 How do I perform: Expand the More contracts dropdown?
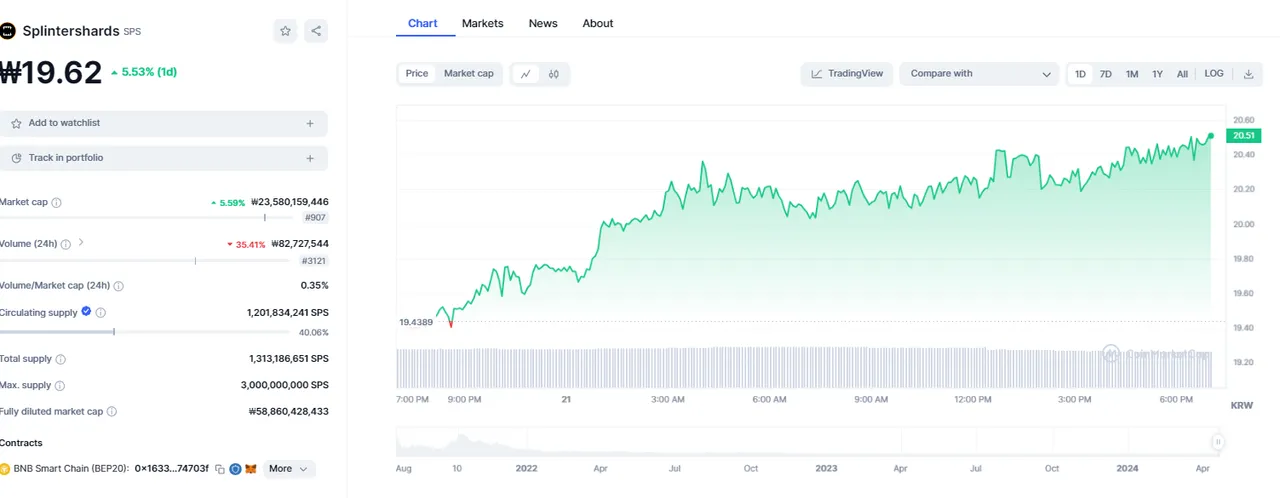[289, 469]
